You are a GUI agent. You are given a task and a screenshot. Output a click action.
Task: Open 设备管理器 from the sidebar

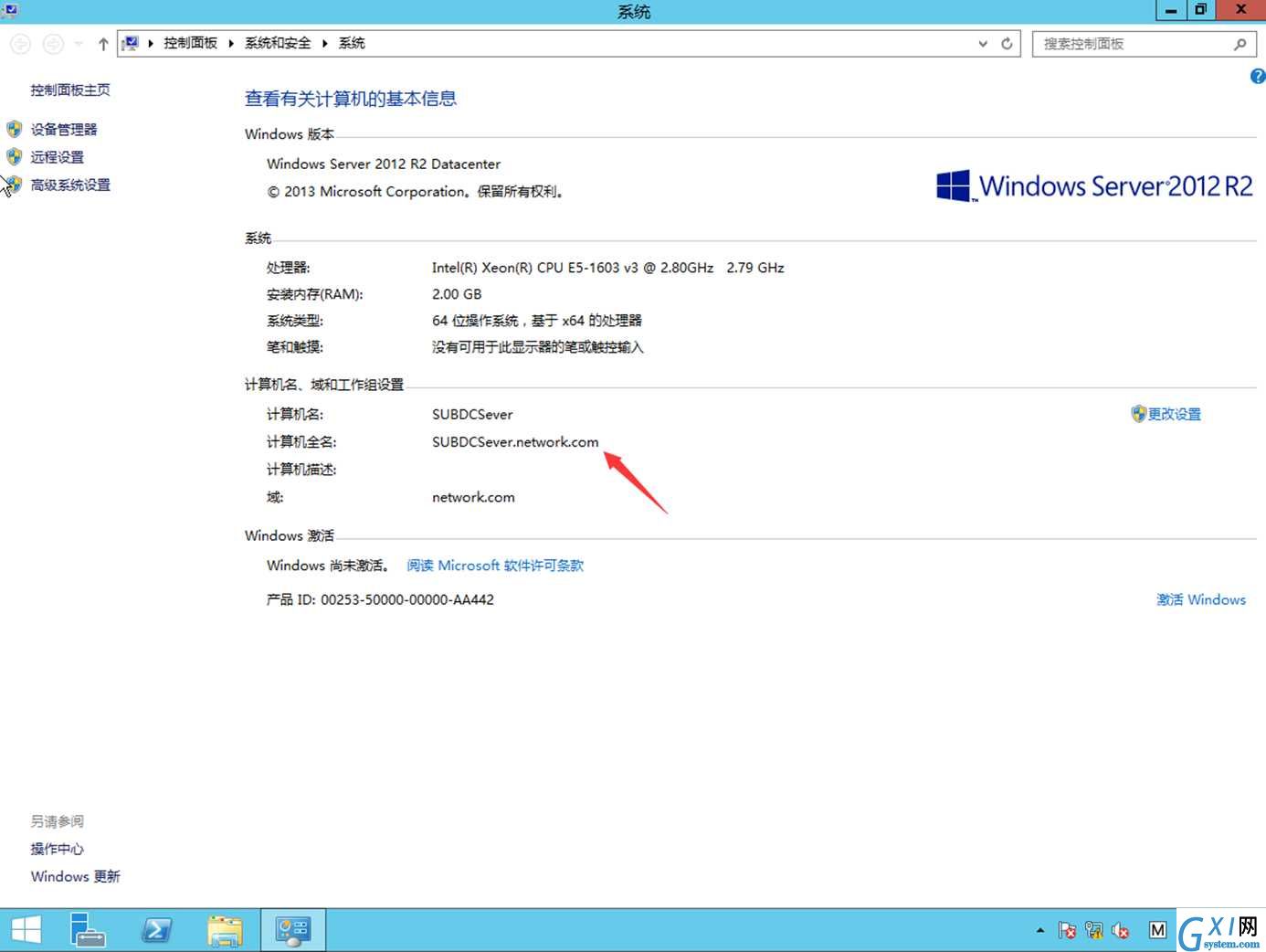tap(64, 129)
